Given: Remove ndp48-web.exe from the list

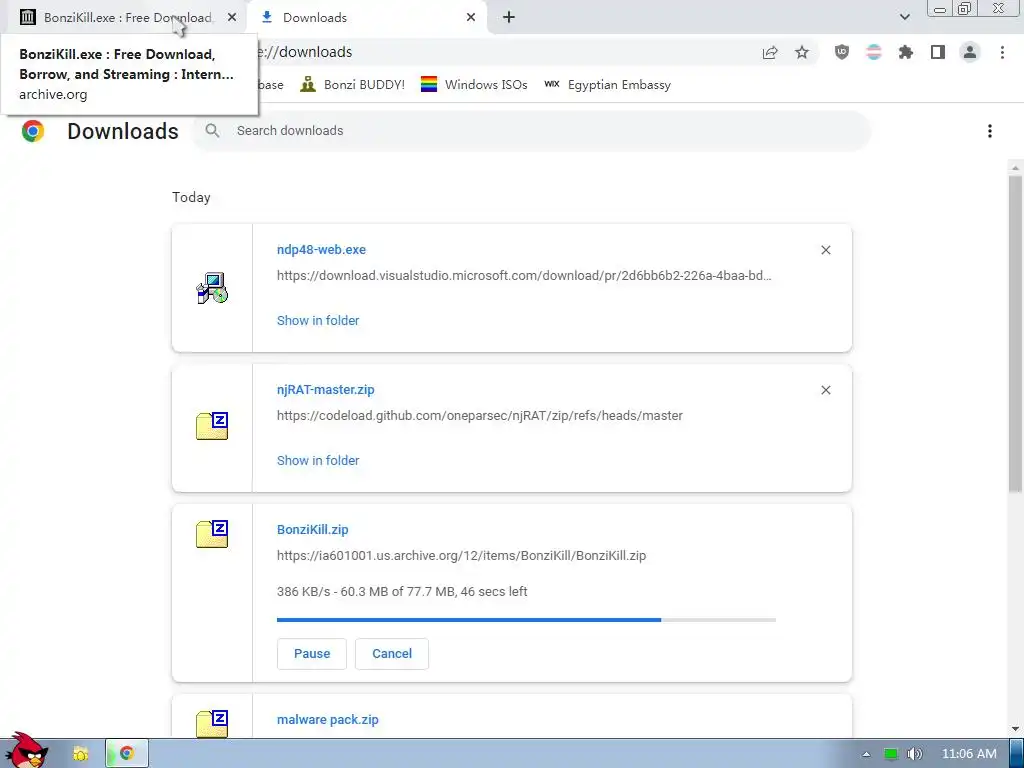Looking at the screenshot, I should tap(825, 250).
